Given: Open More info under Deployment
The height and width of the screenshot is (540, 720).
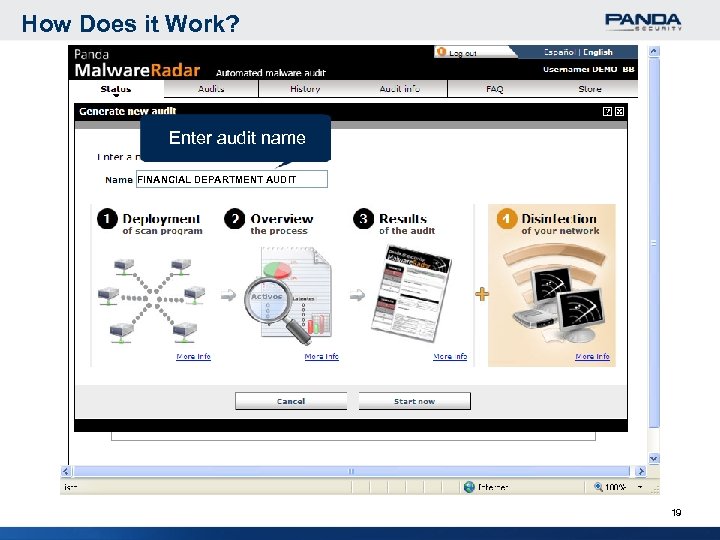Looking at the screenshot, I should pos(193,356).
